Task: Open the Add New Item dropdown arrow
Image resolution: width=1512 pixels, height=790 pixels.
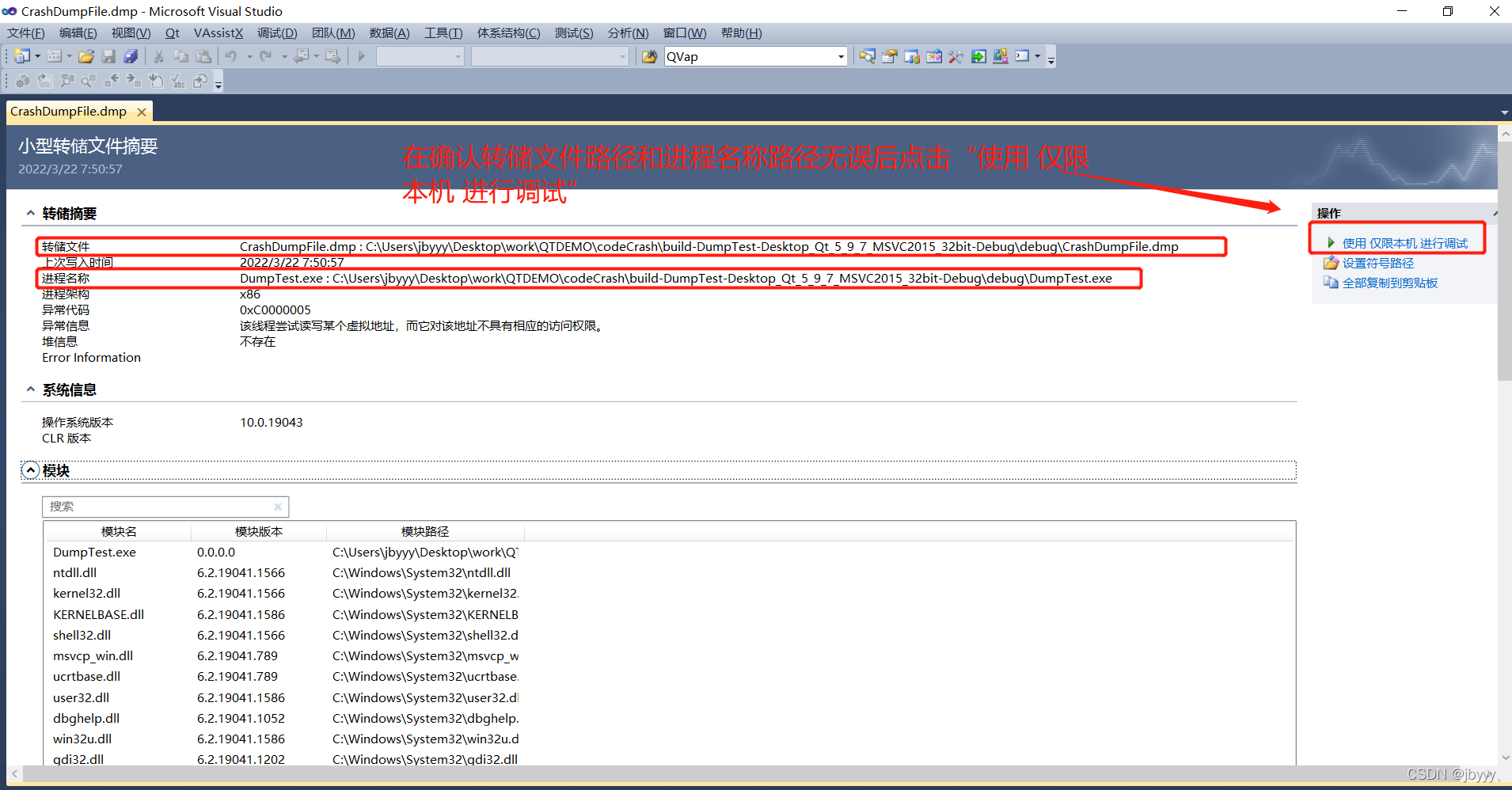Action: 69,56
